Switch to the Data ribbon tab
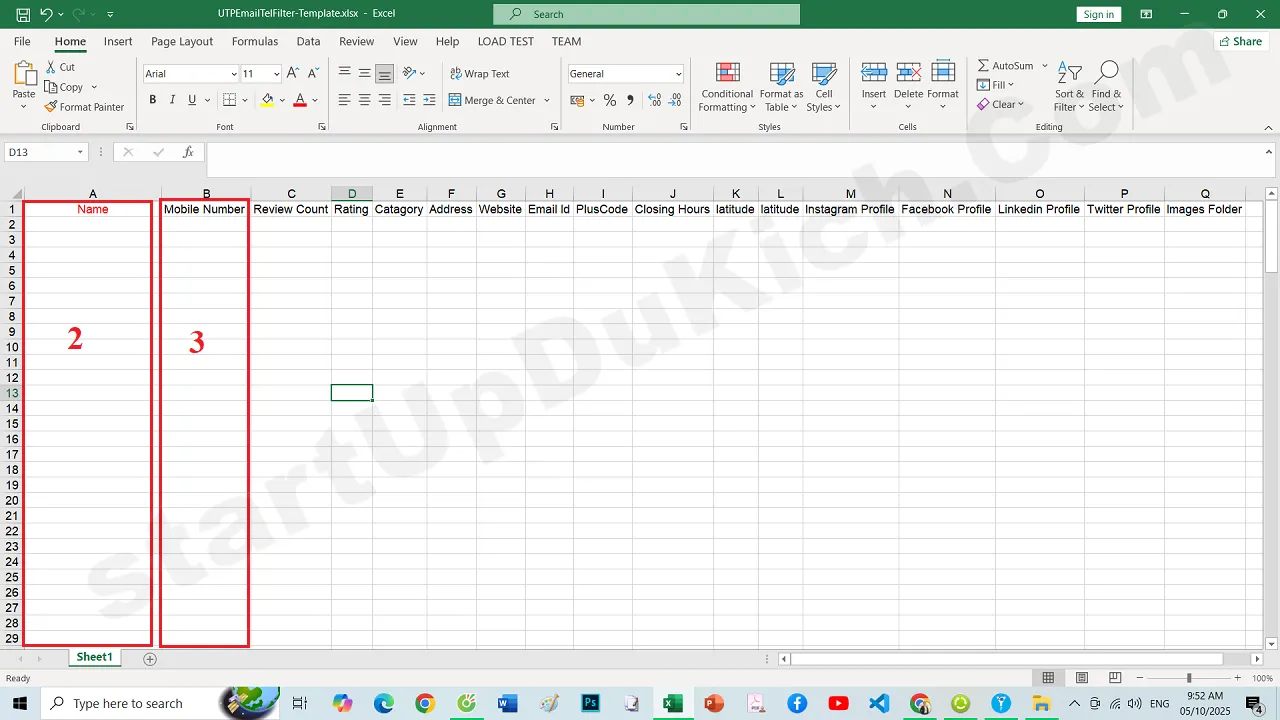The image size is (1280, 720). pyautogui.click(x=308, y=41)
